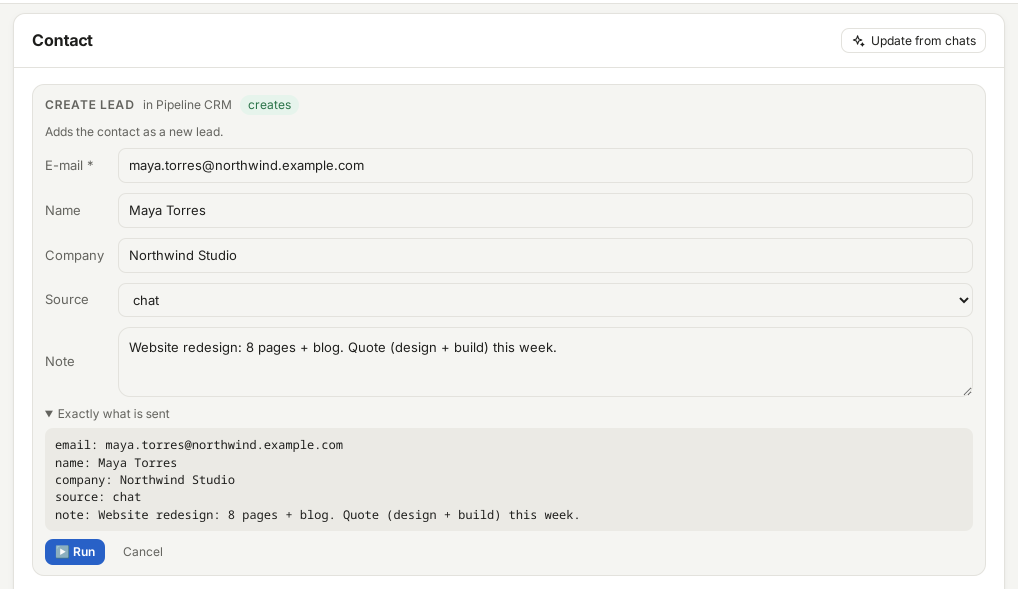Click the 'Company' field label
The width and height of the screenshot is (1018, 589).
(75, 256)
